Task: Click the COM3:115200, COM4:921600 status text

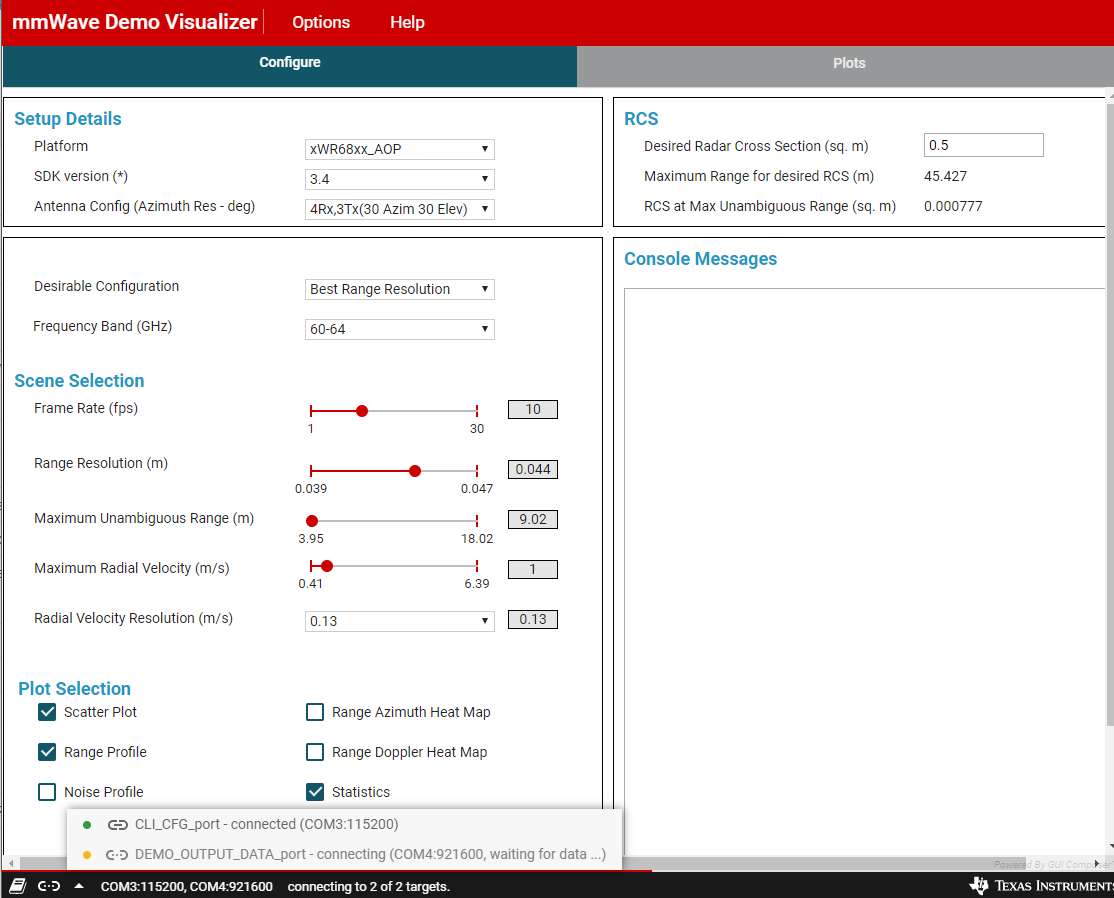Action: click(187, 887)
